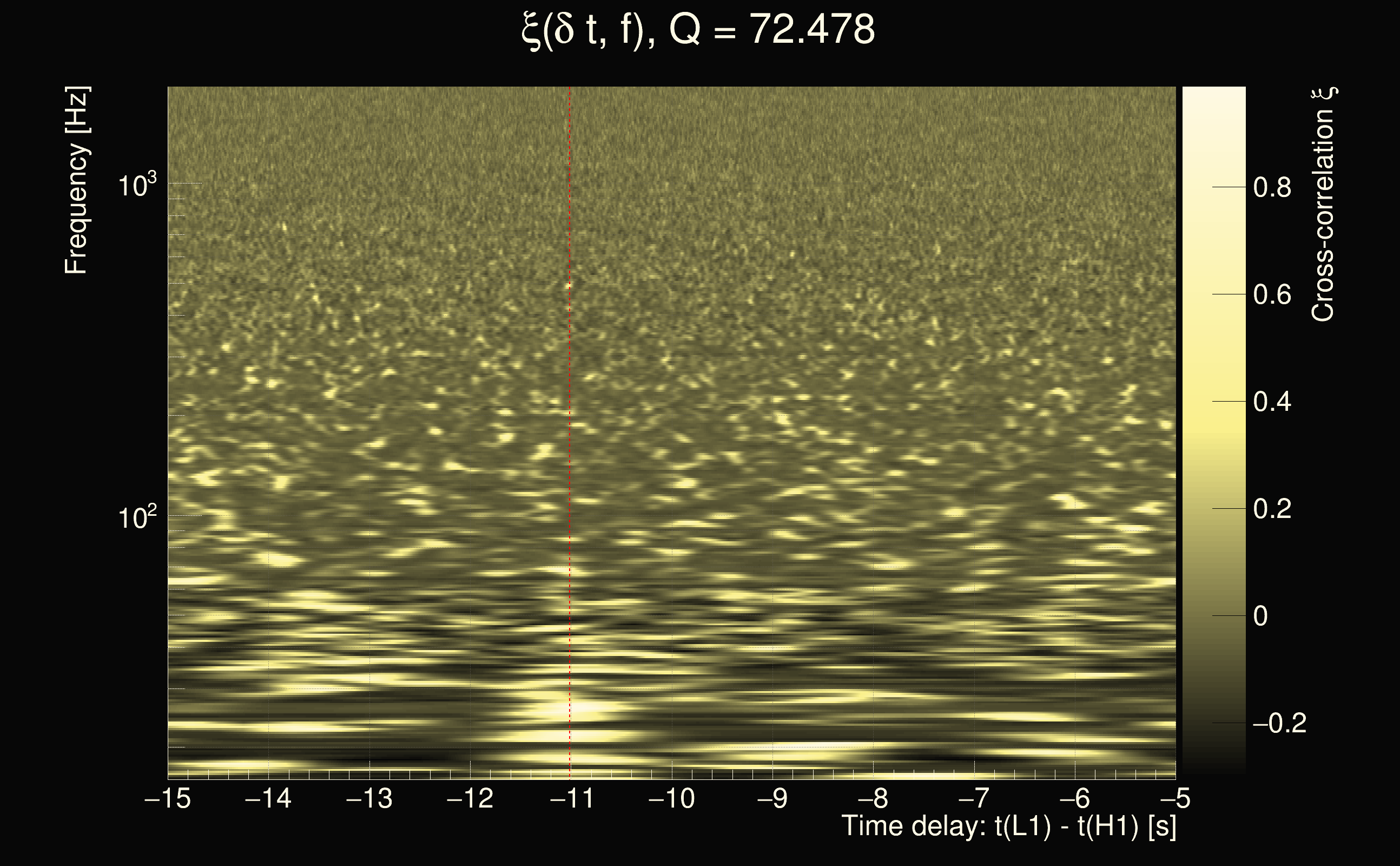Image resolution: width=1400 pixels, height=866 pixels.
Task: Click the -8 tick label on the x-axis
Action: [874, 798]
